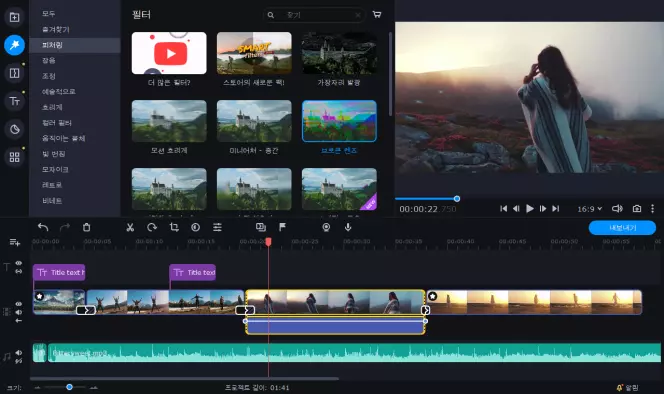Image resolution: width=664 pixels, height=394 pixels.
Task: Toggle video track visibility eye
Action: 19,304
